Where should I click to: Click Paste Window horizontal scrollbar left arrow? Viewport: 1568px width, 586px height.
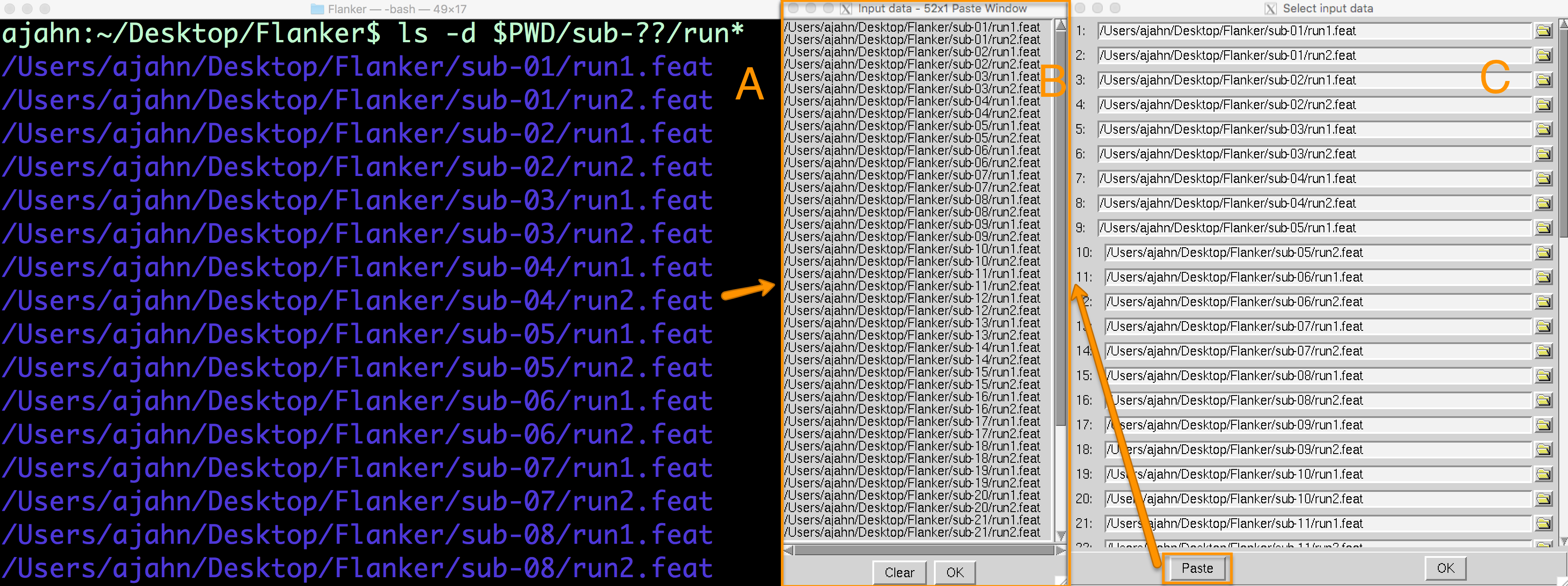point(788,550)
